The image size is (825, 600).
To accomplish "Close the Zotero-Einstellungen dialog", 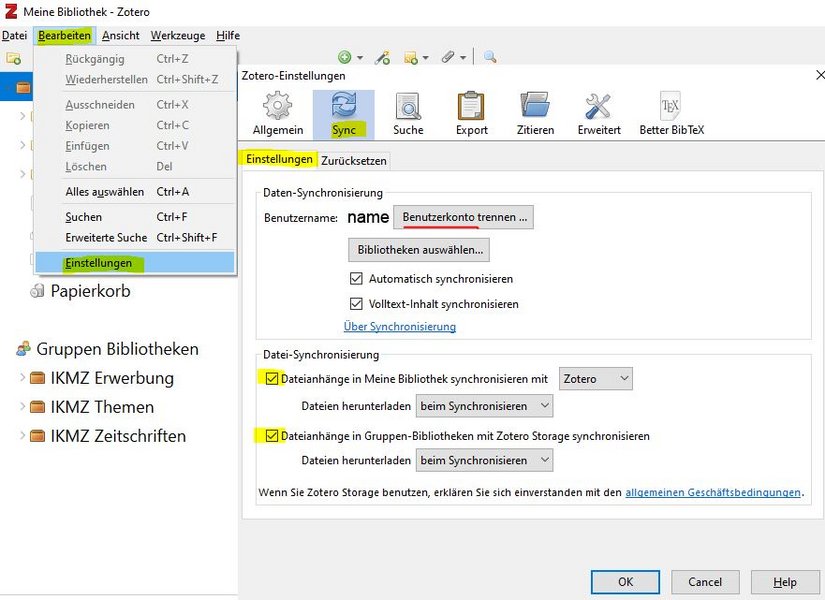I will [x=820, y=75].
